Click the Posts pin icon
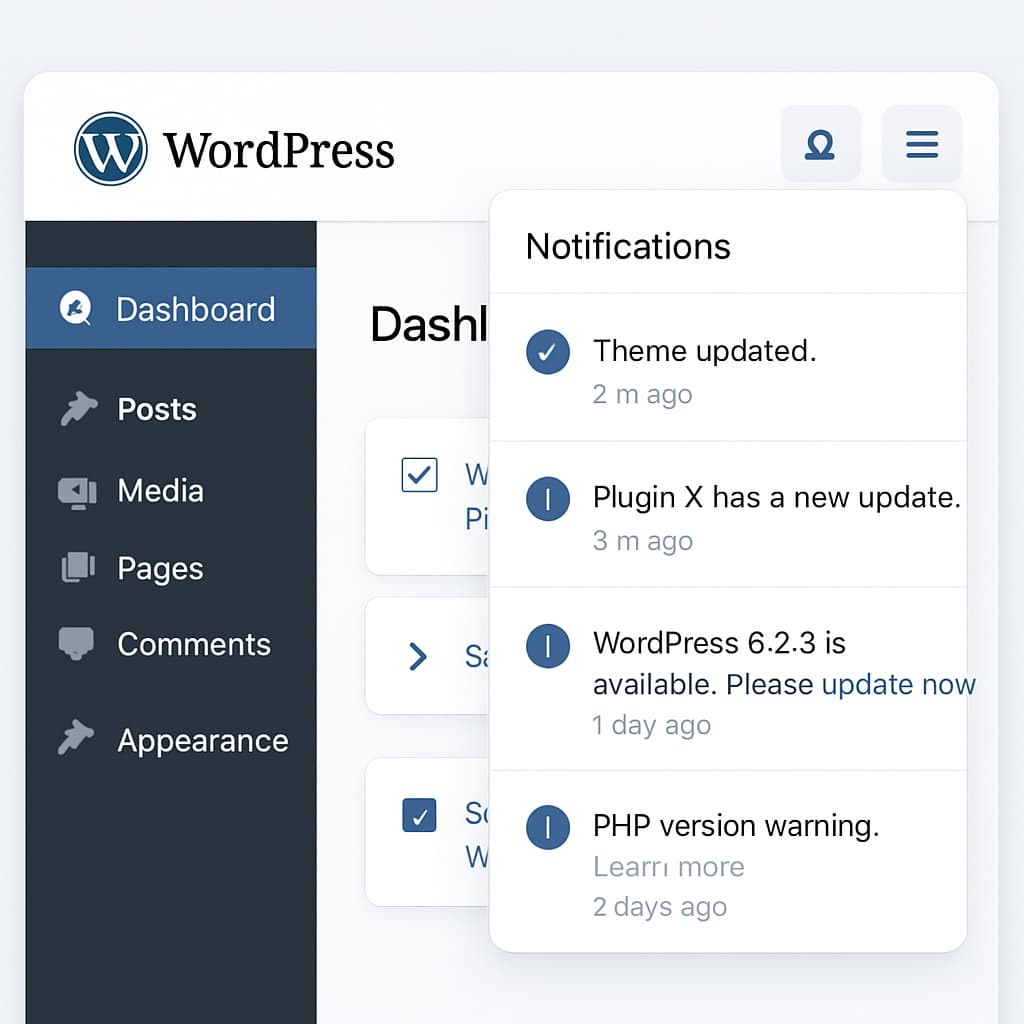 click(78, 409)
